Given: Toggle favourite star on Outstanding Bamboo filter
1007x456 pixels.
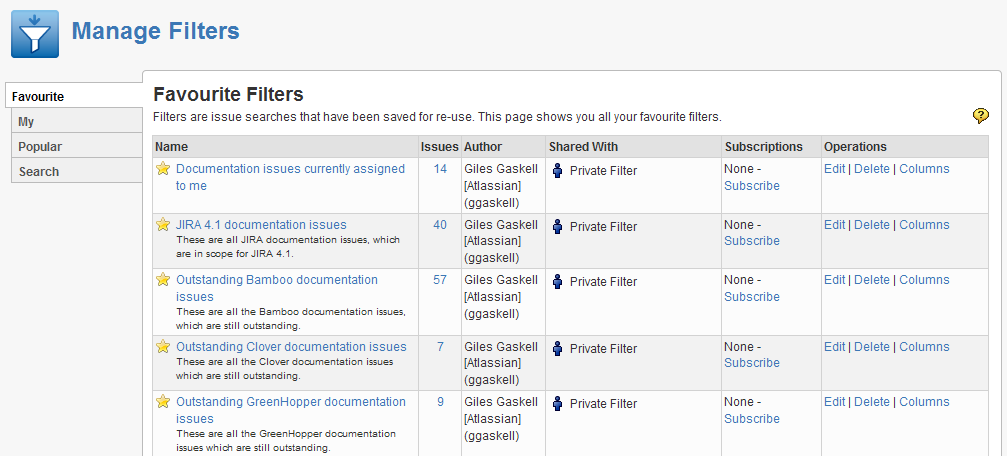Looking at the screenshot, I should tap(163, 279).
